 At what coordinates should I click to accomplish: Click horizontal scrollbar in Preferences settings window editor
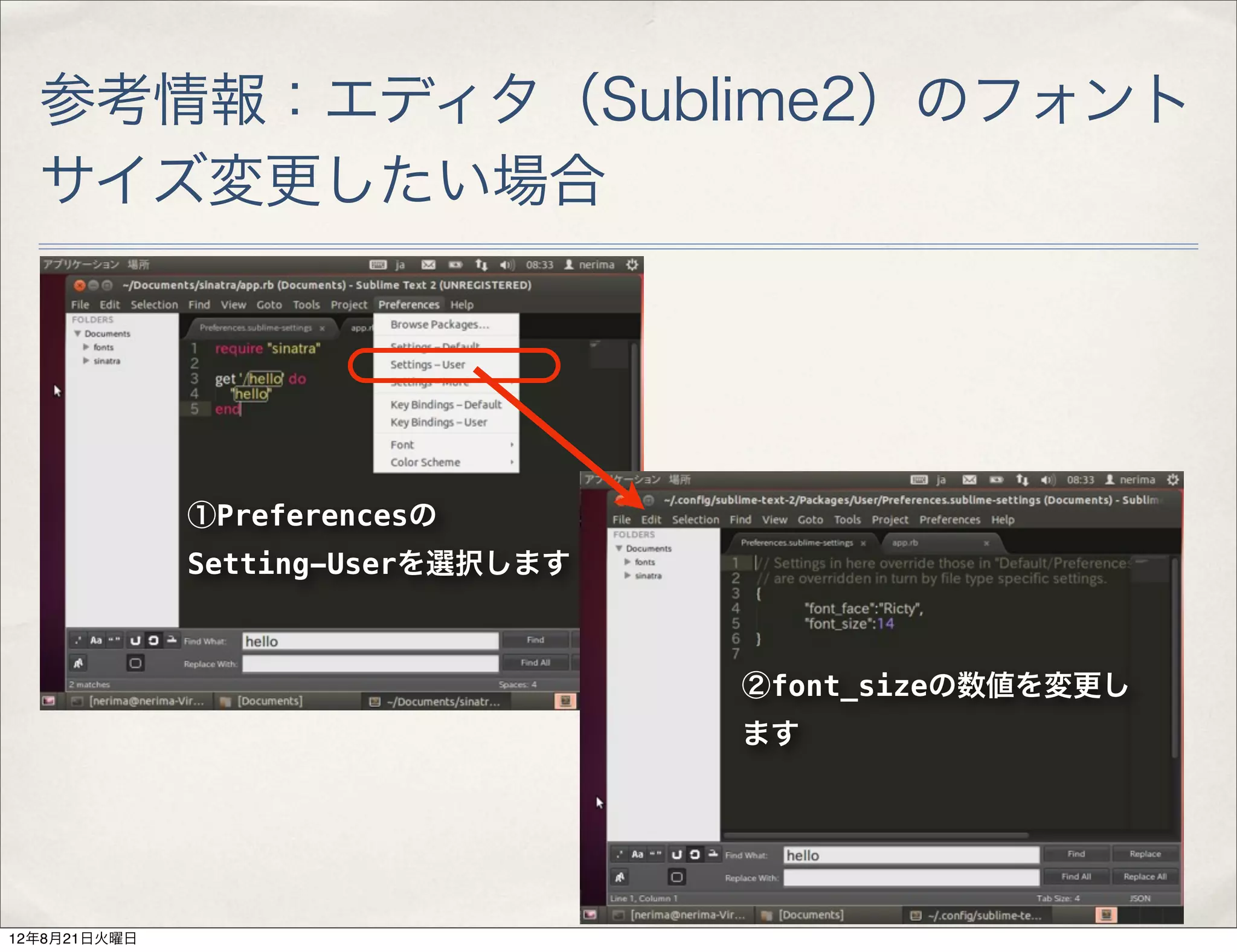click(x=876, y=835)
